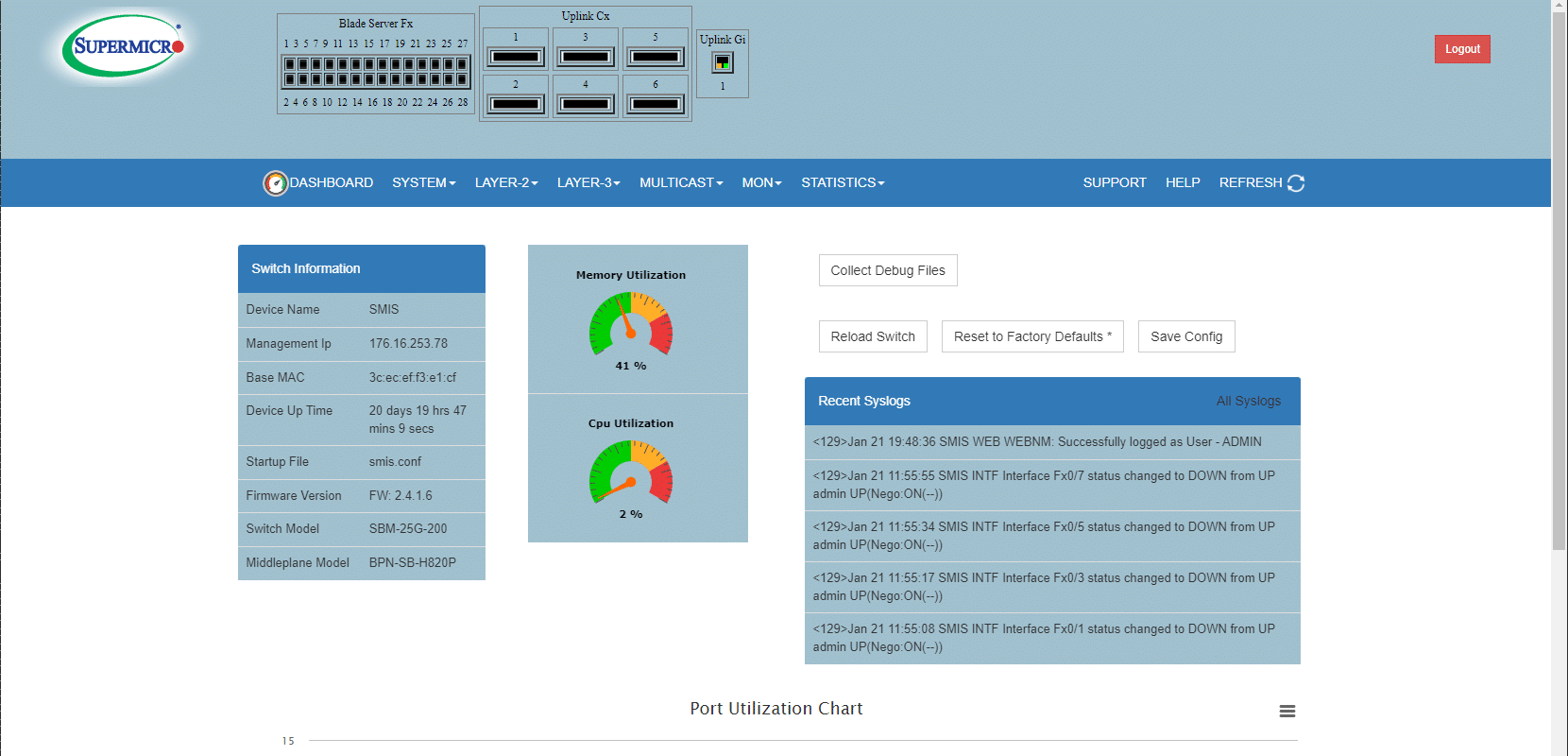The image size is (1568, 756).
Task: Click Blade Server Fx port 2
Action: click(290, 79)
